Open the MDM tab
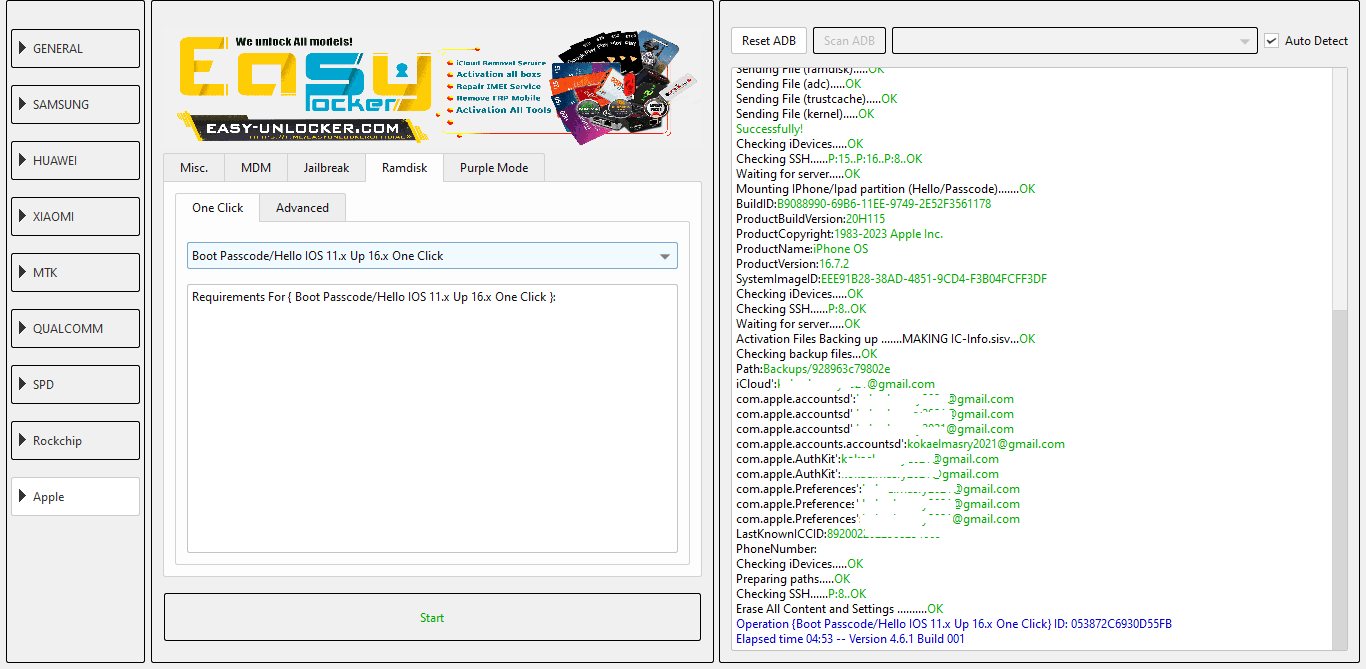 (x=257, y=168)
